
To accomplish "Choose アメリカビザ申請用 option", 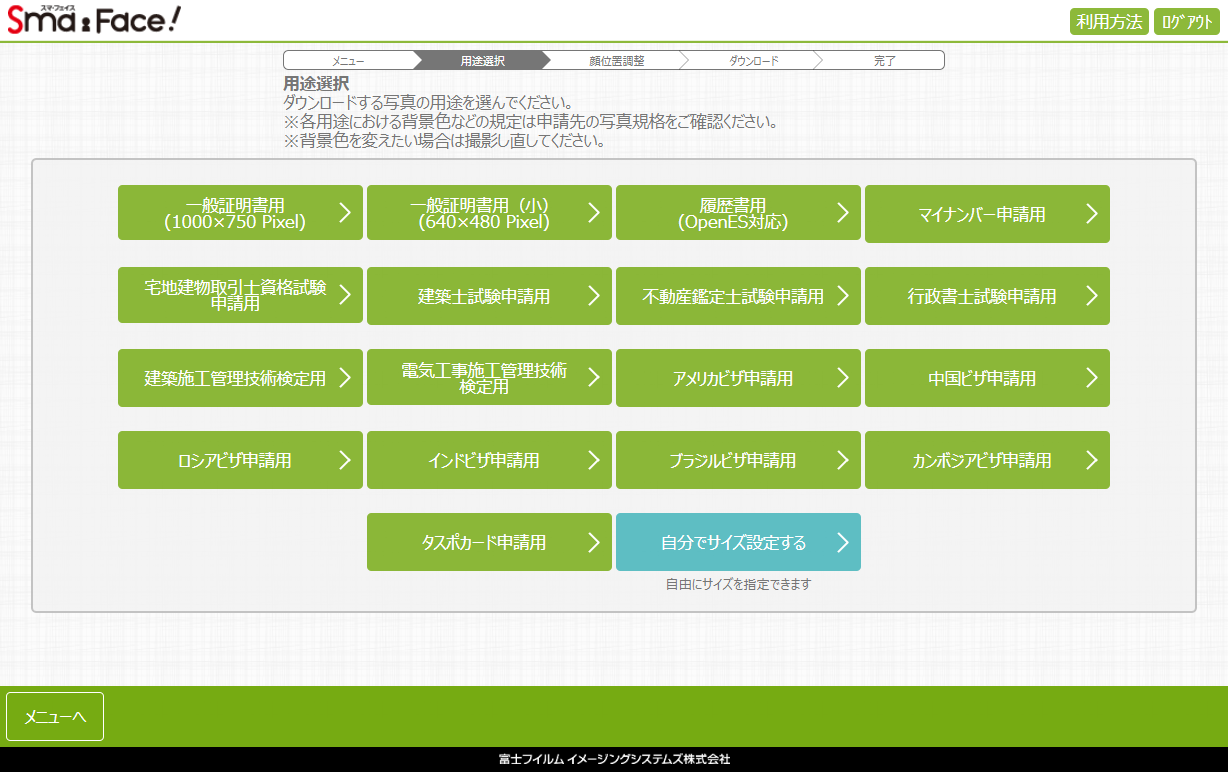I will pyautogui.click(x=732, y=378).
